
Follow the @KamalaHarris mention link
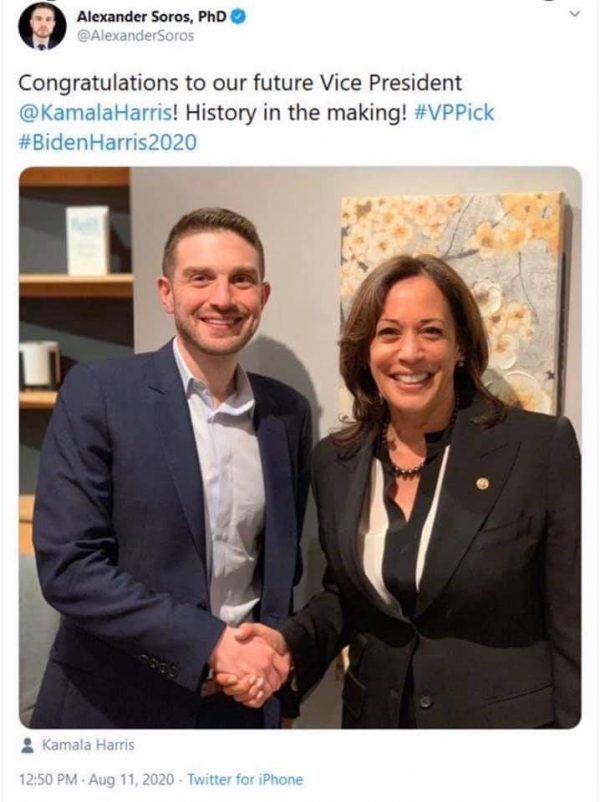point(97,113)
